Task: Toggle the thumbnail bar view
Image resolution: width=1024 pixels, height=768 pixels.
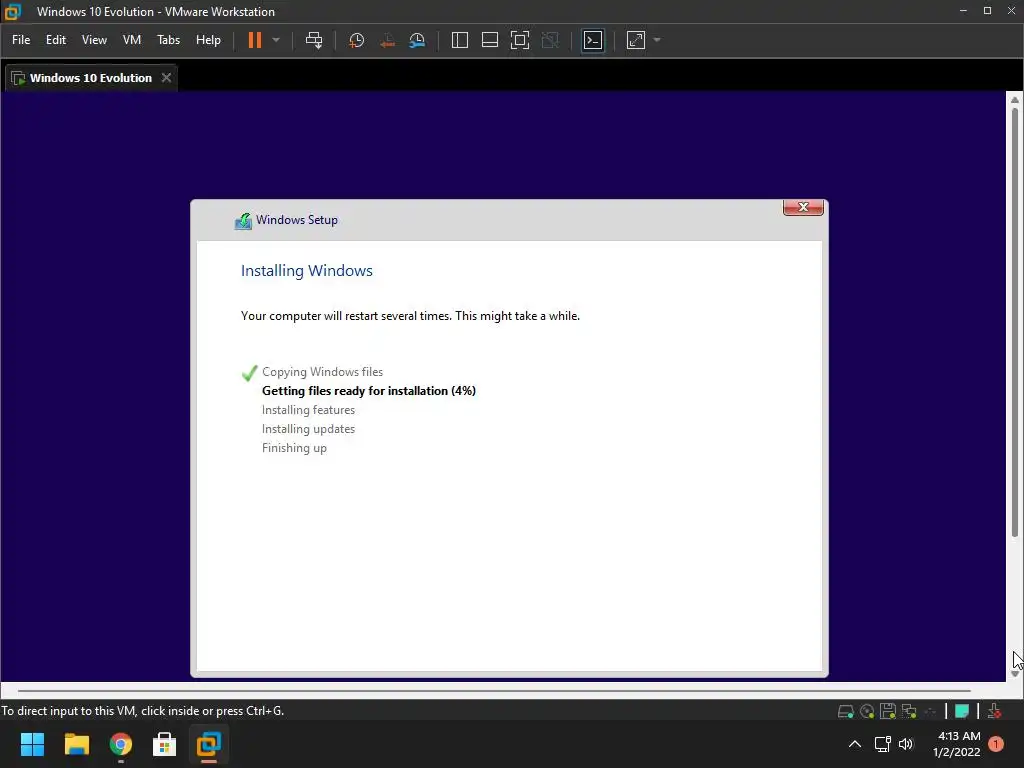Action: [x=490, y=40]
